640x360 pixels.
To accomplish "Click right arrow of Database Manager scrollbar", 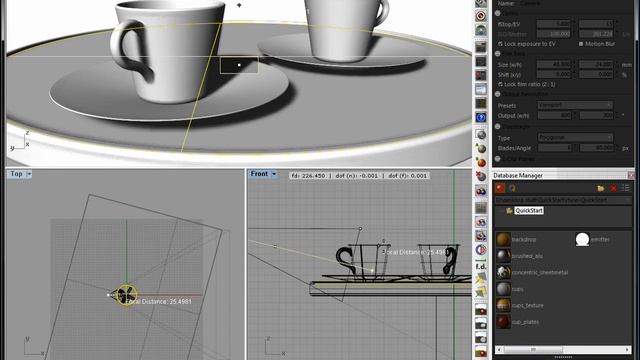I will (x=627, y=350).
